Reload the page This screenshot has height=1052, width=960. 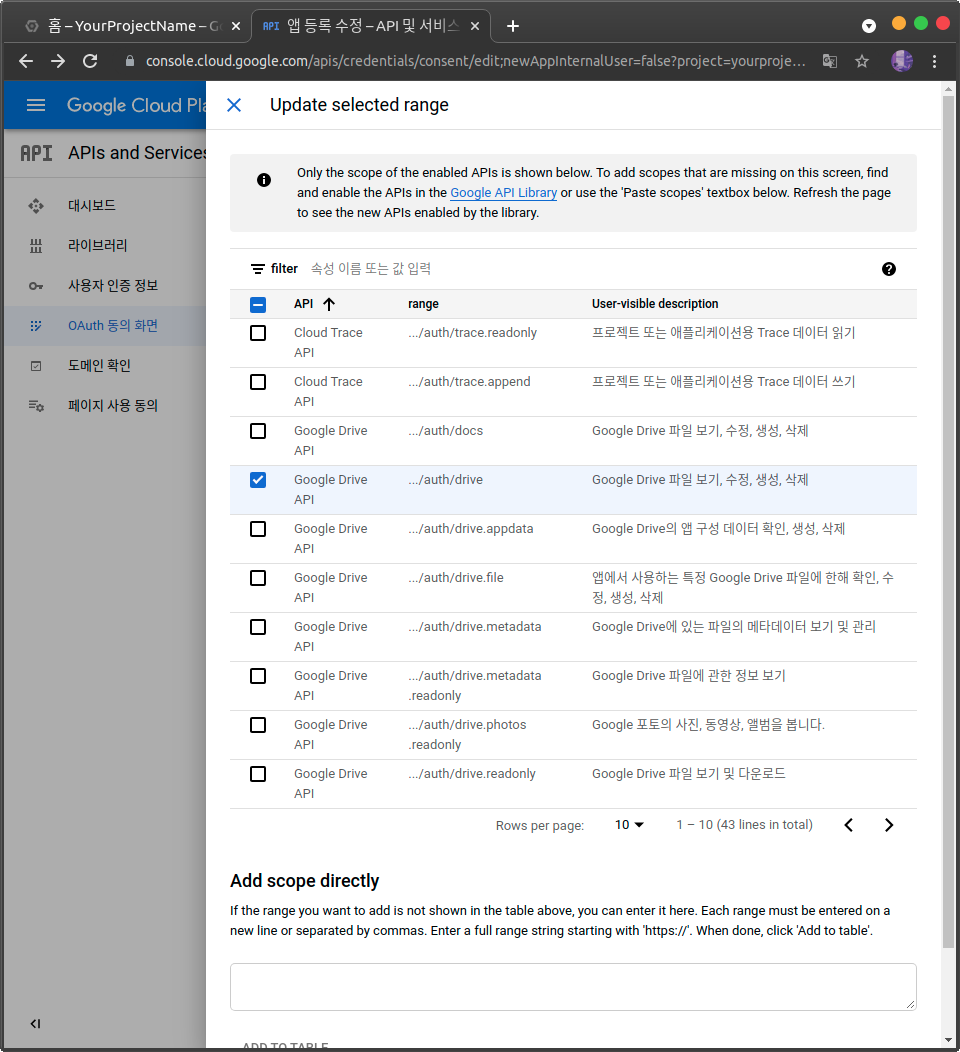[91, 61]
